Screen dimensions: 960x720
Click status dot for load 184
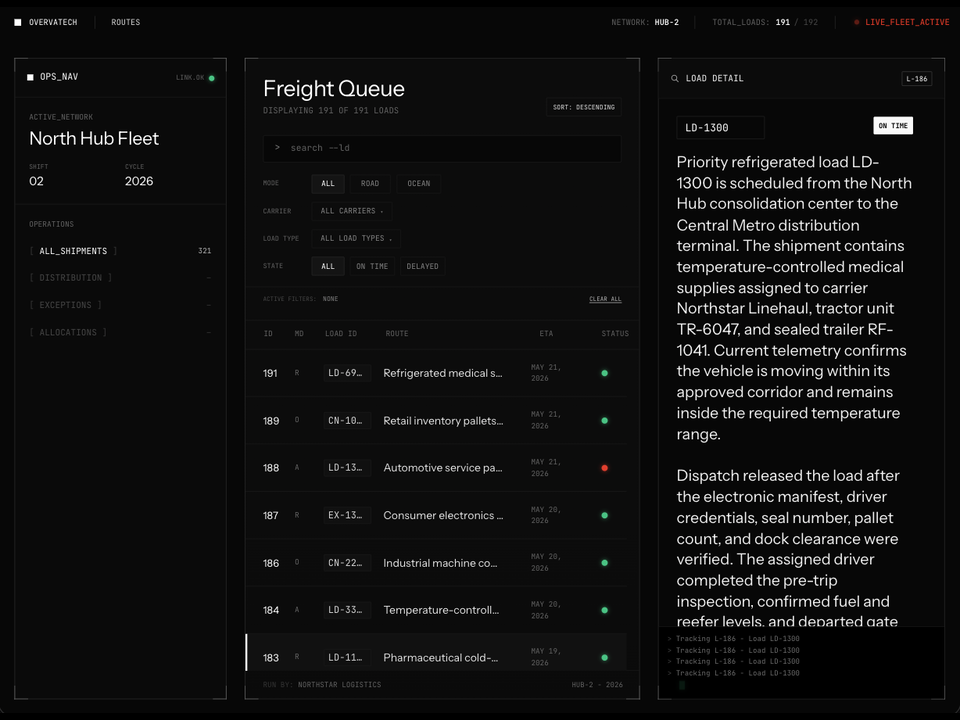pos(604,610)
